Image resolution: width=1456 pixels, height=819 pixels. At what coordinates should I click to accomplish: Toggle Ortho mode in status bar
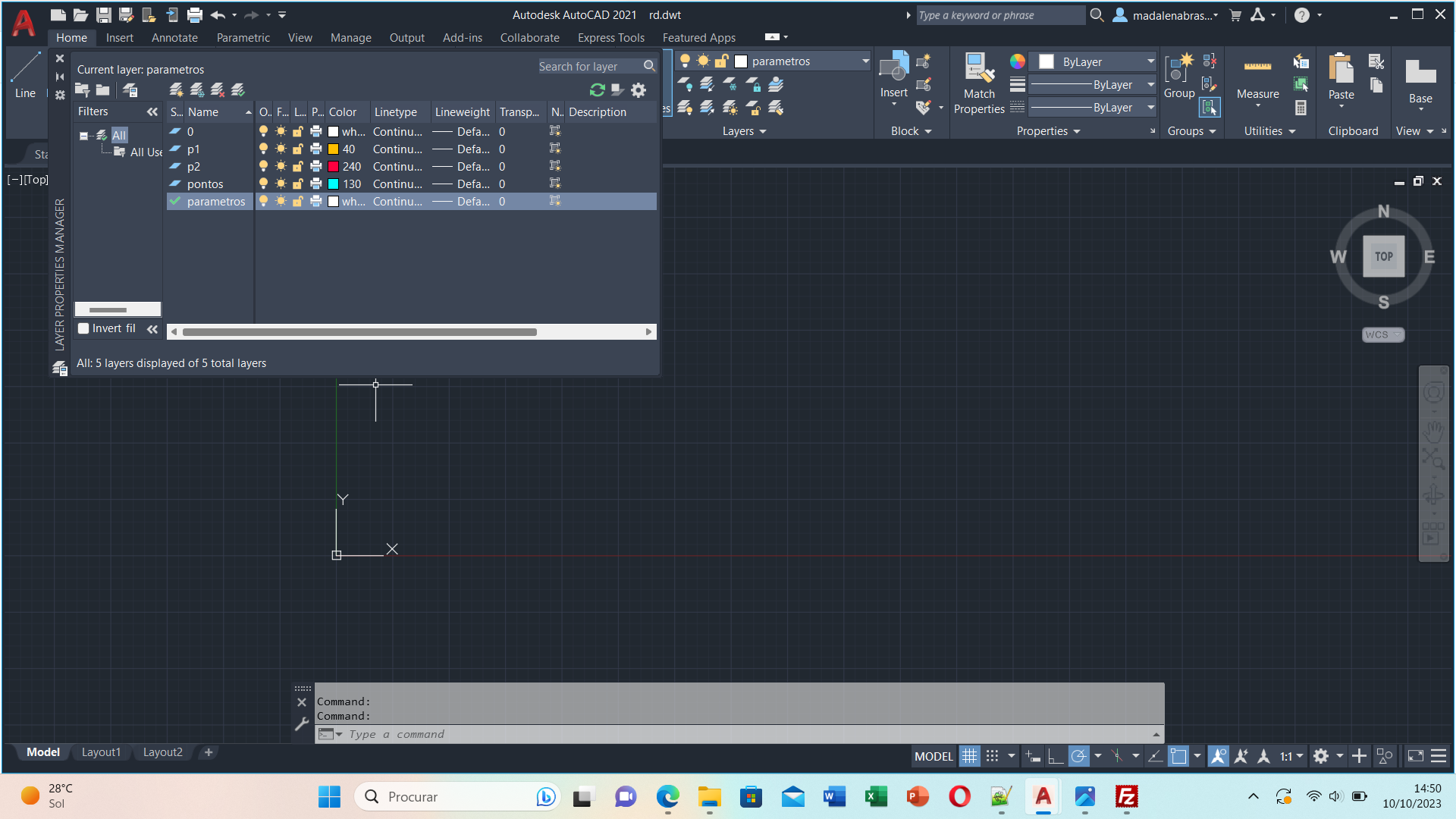point(1055,755)
